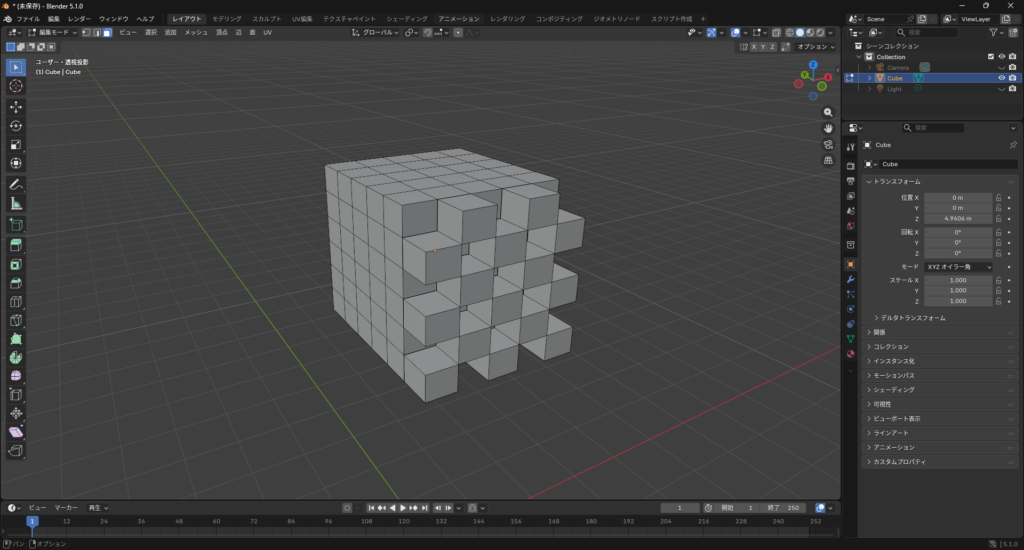
Task: Activate the Rotate tool
Action: coord(16,126)
